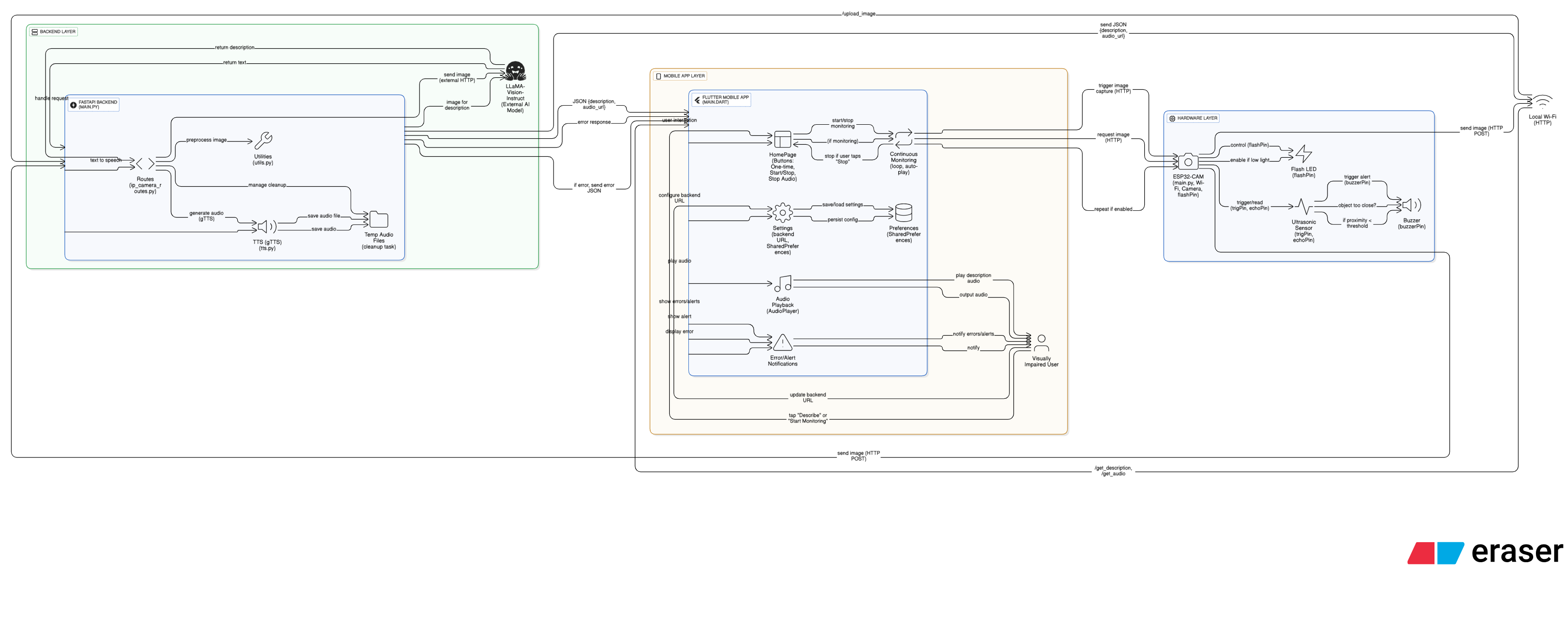Select the TTS speaker icon
Viewport: 1568px width, 632px height.
point(267,227)
